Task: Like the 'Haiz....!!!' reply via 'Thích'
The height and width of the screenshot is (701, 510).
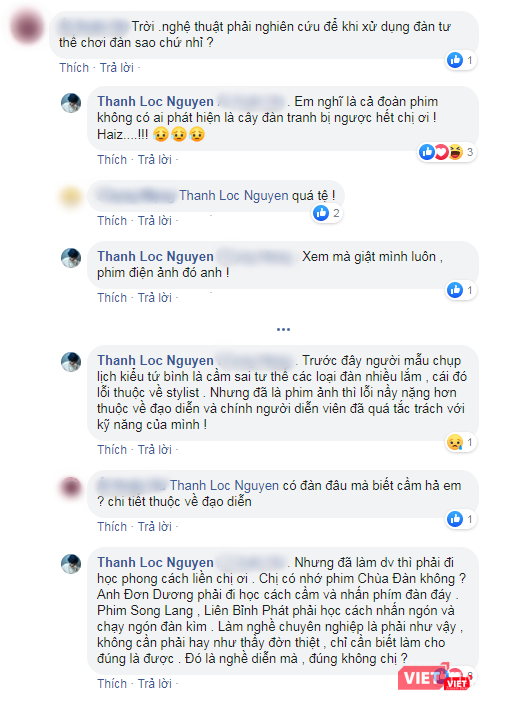Action: [112, 160]
